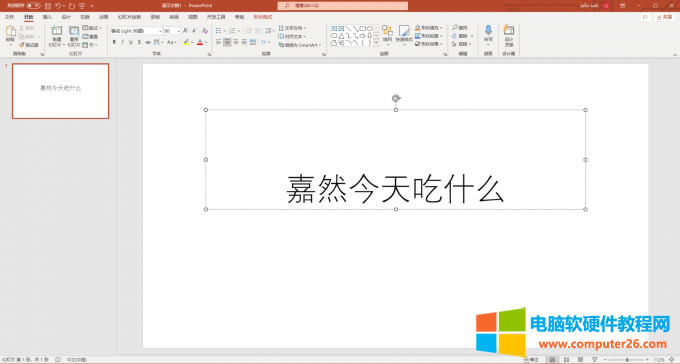Switch to the 动画 (Animations) ribbon tab
The height and width of the screenshot is (364, 680).
pos(104,17)
